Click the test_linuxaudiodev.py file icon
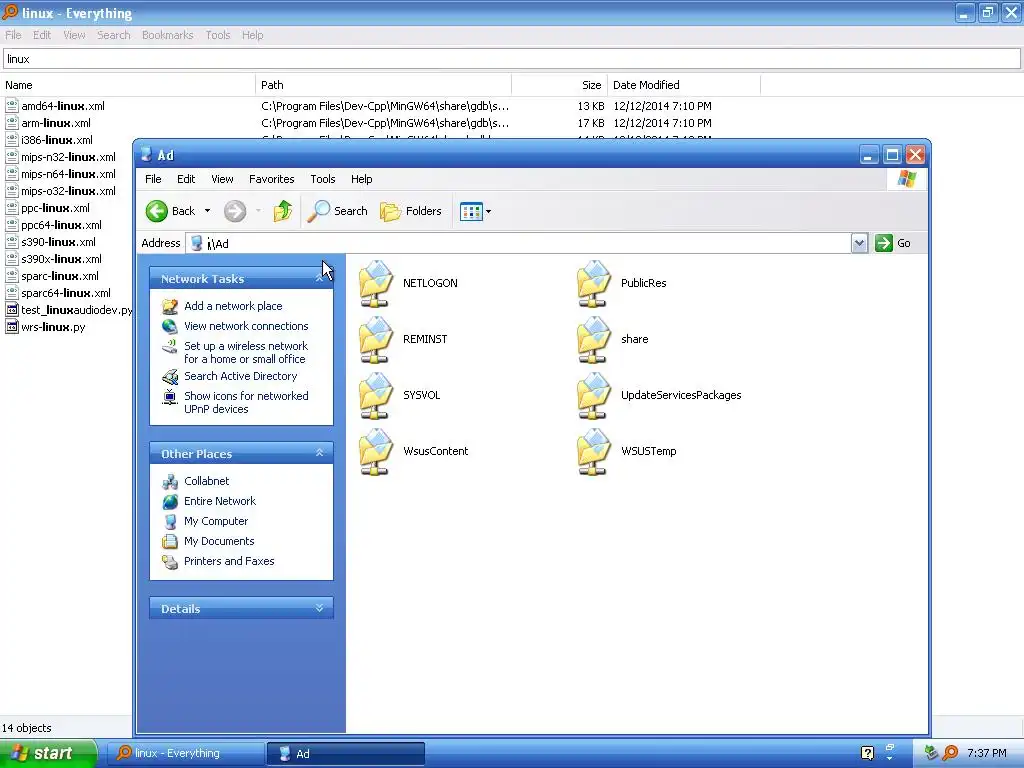The image size is (1024, 768). [x=12, y=310]
